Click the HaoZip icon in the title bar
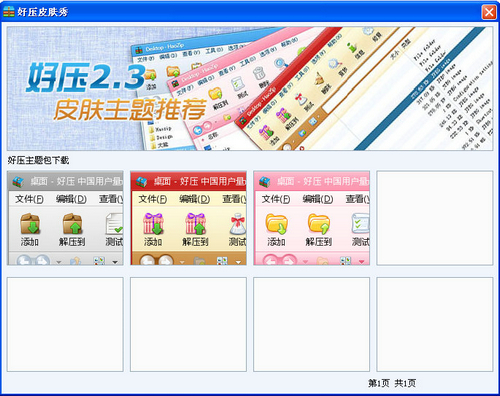The width and height of the screenshot is (500, 396). click(9, 12)
